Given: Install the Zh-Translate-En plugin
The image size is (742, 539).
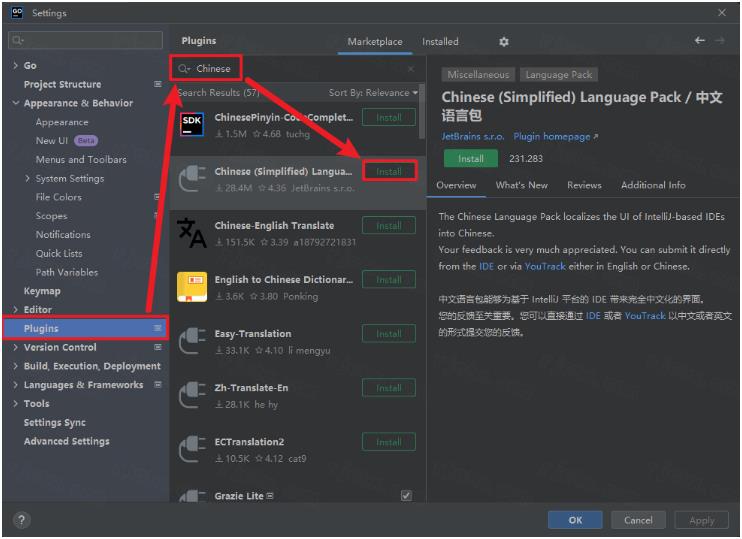Looking at the screenshot, I should (x=389, y=388).
